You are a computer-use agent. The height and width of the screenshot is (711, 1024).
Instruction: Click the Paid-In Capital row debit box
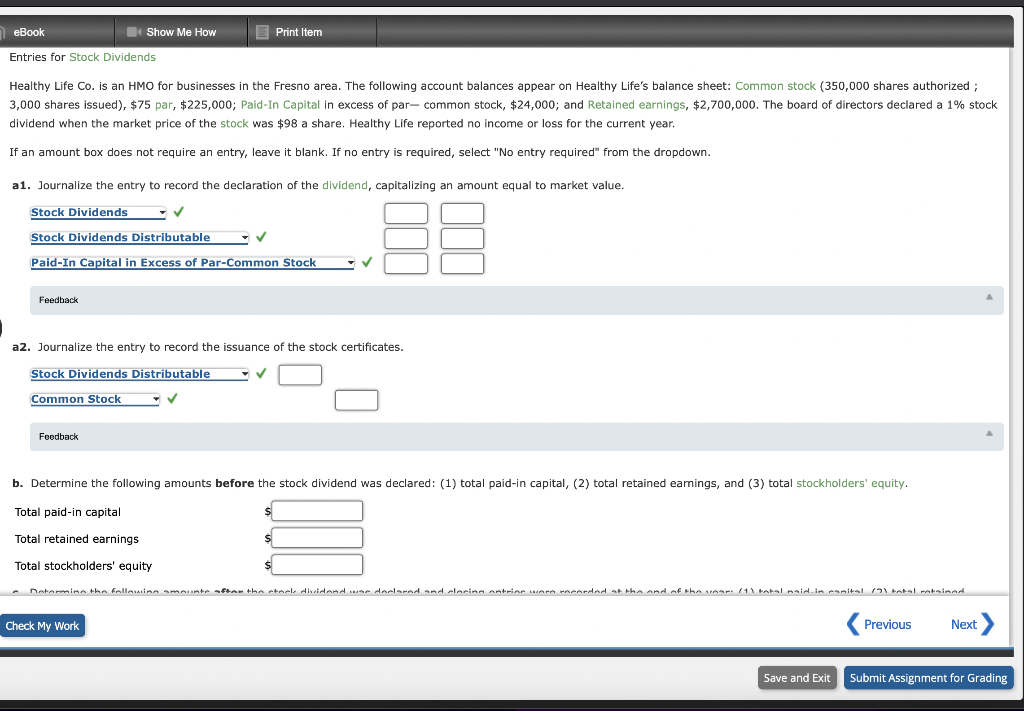406,263
